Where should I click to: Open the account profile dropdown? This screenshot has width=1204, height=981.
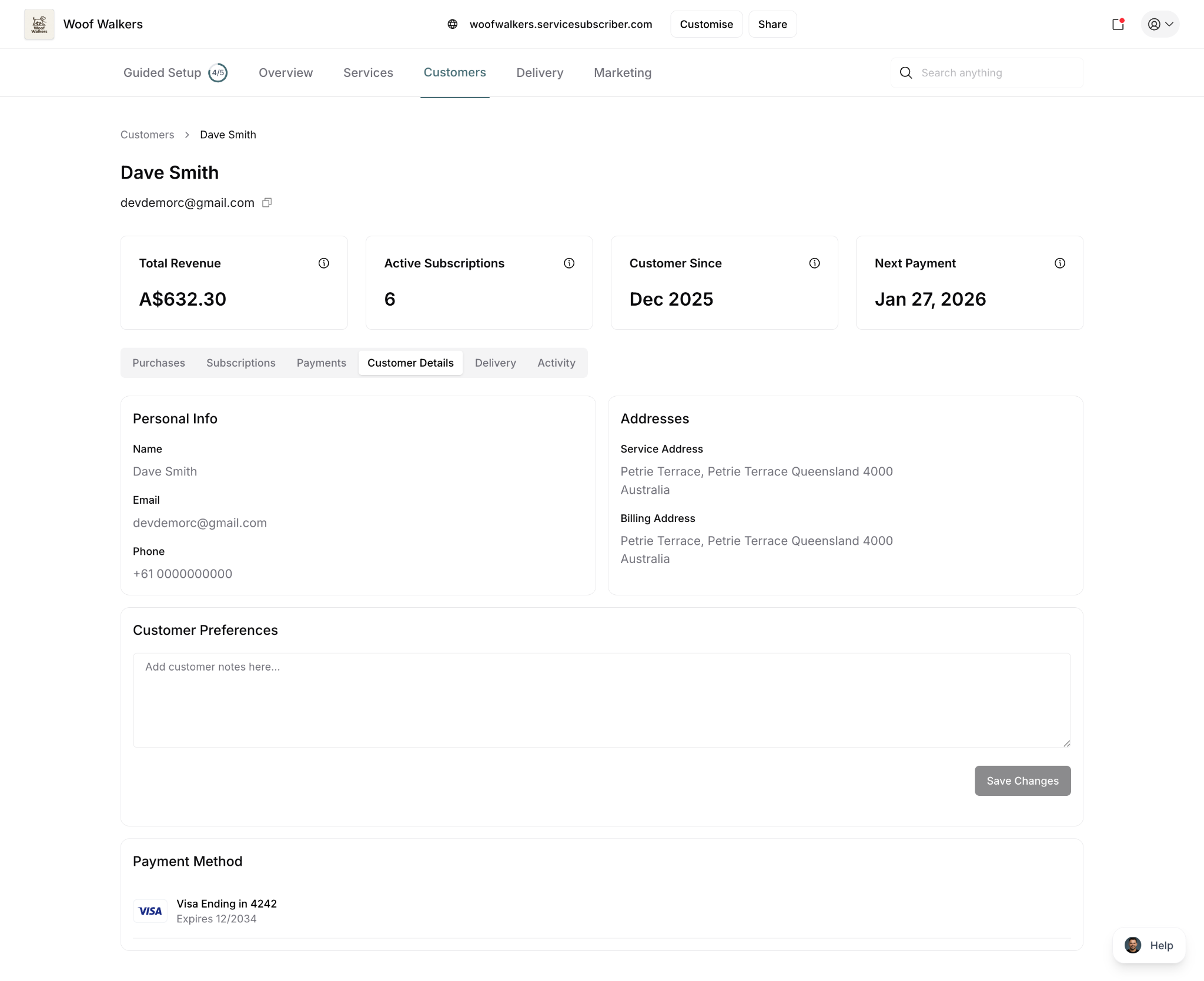coord(1159,24)
